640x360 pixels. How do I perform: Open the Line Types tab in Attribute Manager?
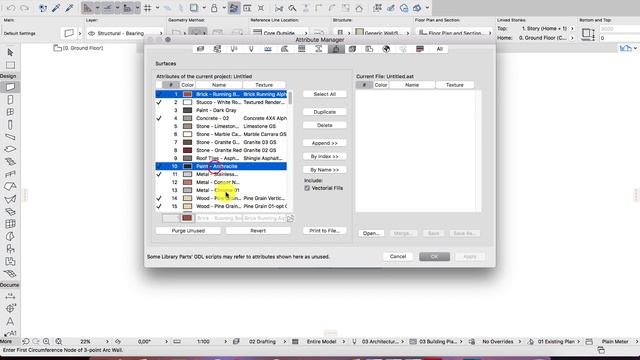[x=268, y=49]
